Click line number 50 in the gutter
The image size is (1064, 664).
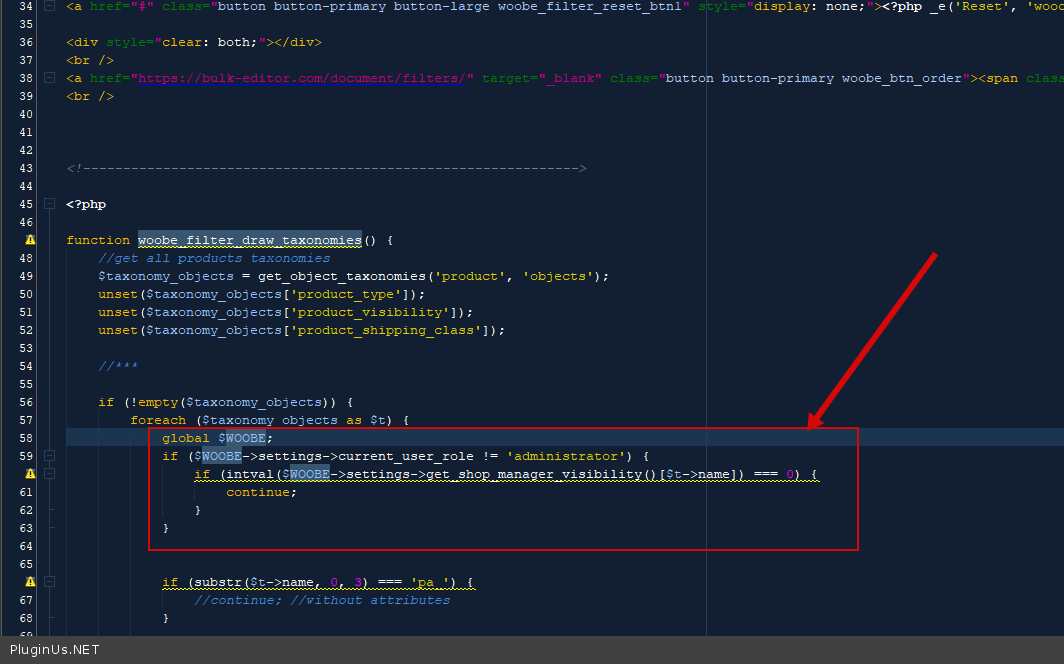tap(25, 294)
